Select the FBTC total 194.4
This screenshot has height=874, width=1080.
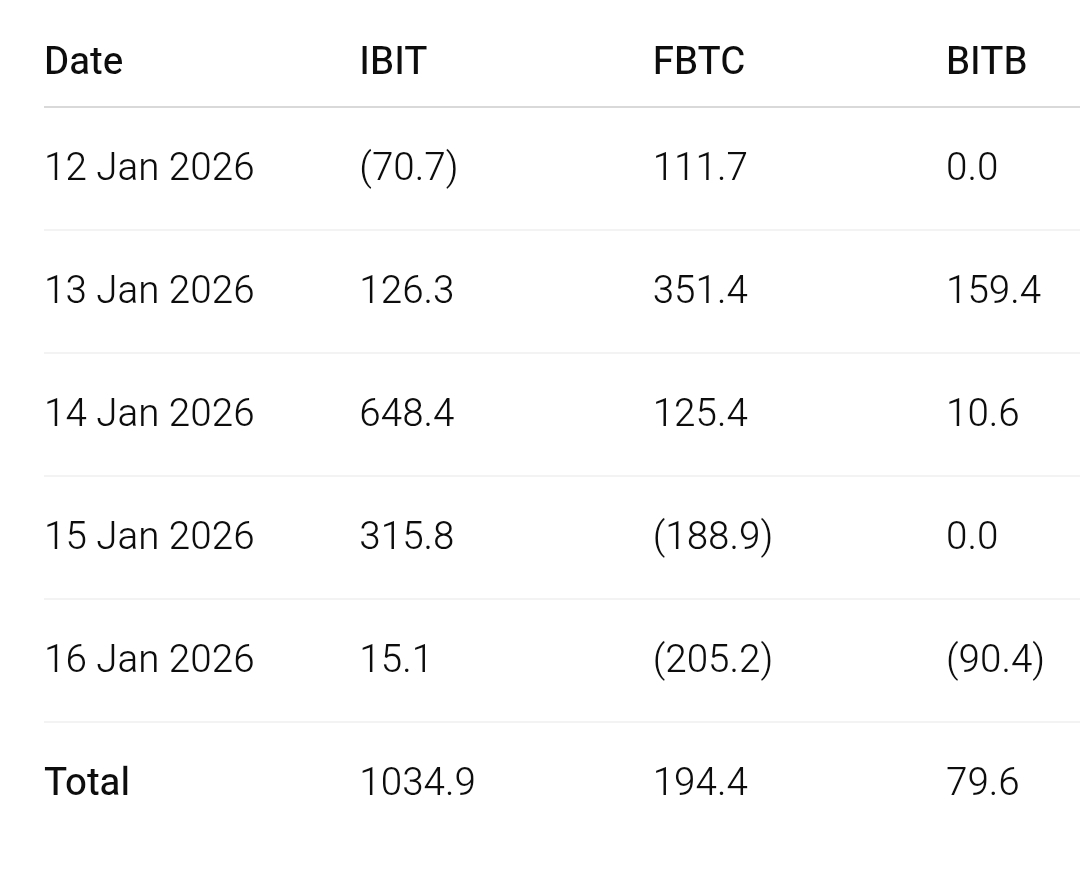coord(700,782)
